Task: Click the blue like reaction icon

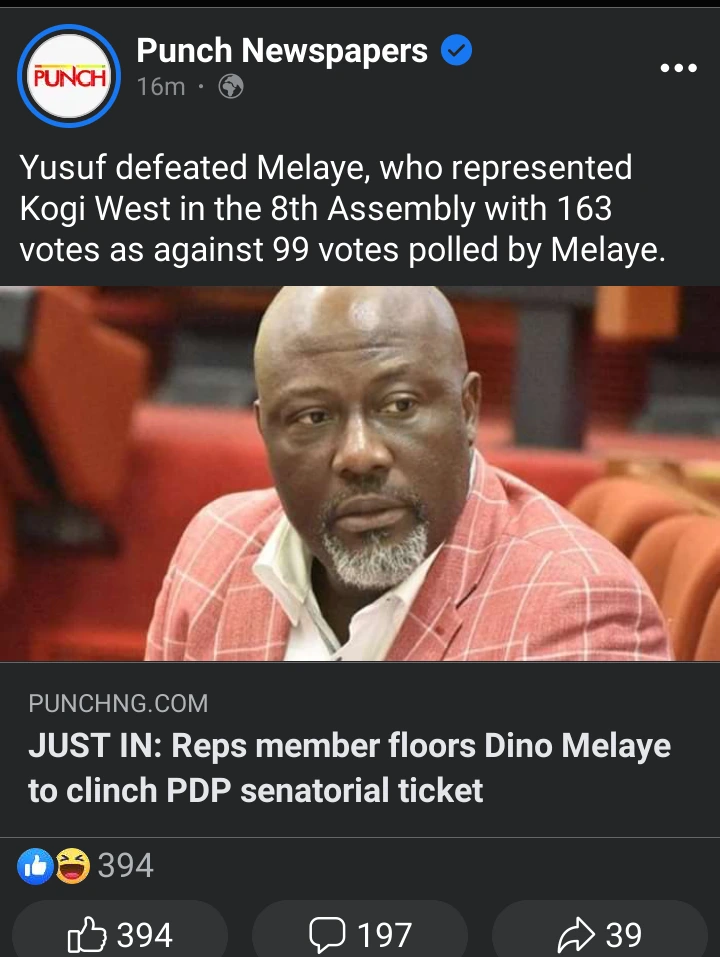Action: (x=35, y=865)
